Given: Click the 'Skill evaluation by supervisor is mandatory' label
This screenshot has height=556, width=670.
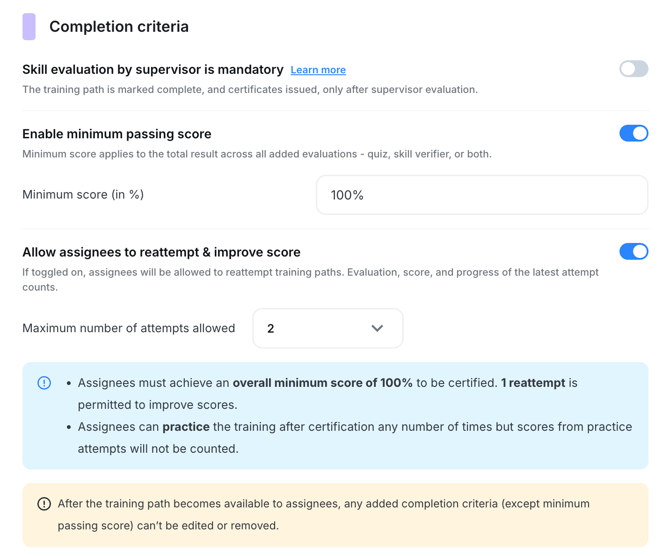Looking at the screenshot, I should click(153, 70).
